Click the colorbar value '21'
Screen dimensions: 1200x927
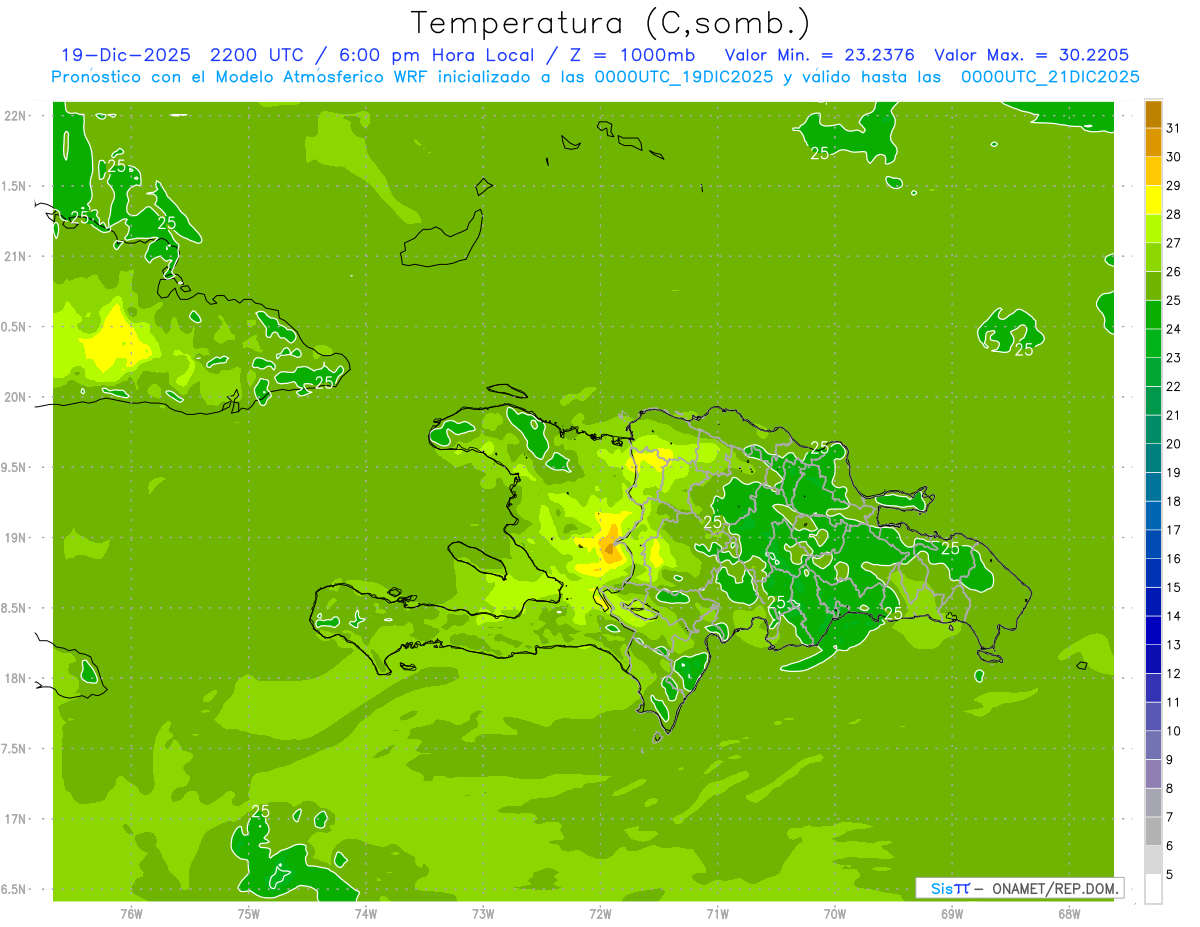coord(1174,415)
